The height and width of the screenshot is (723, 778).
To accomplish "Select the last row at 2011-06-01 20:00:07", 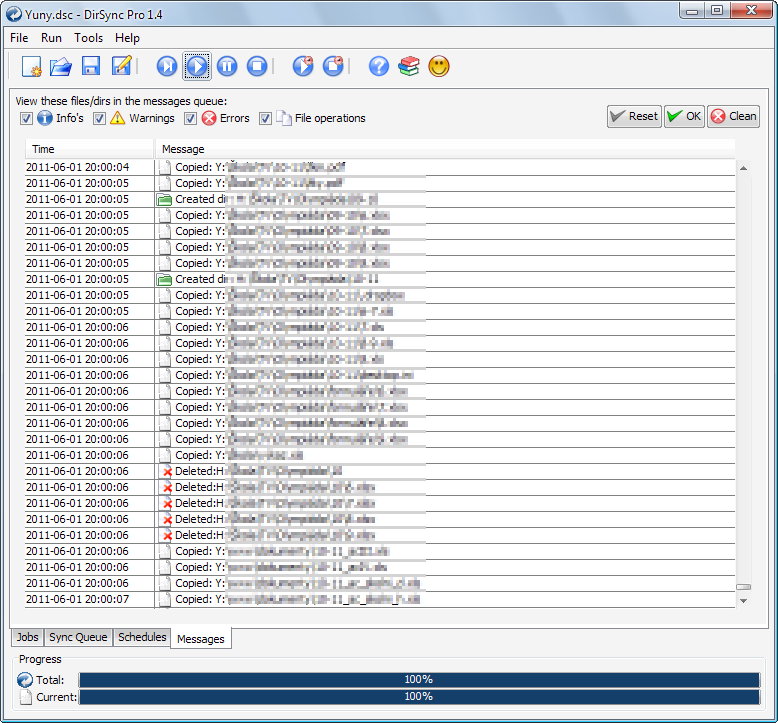I will pyautogui.click(x=380, y=599).
